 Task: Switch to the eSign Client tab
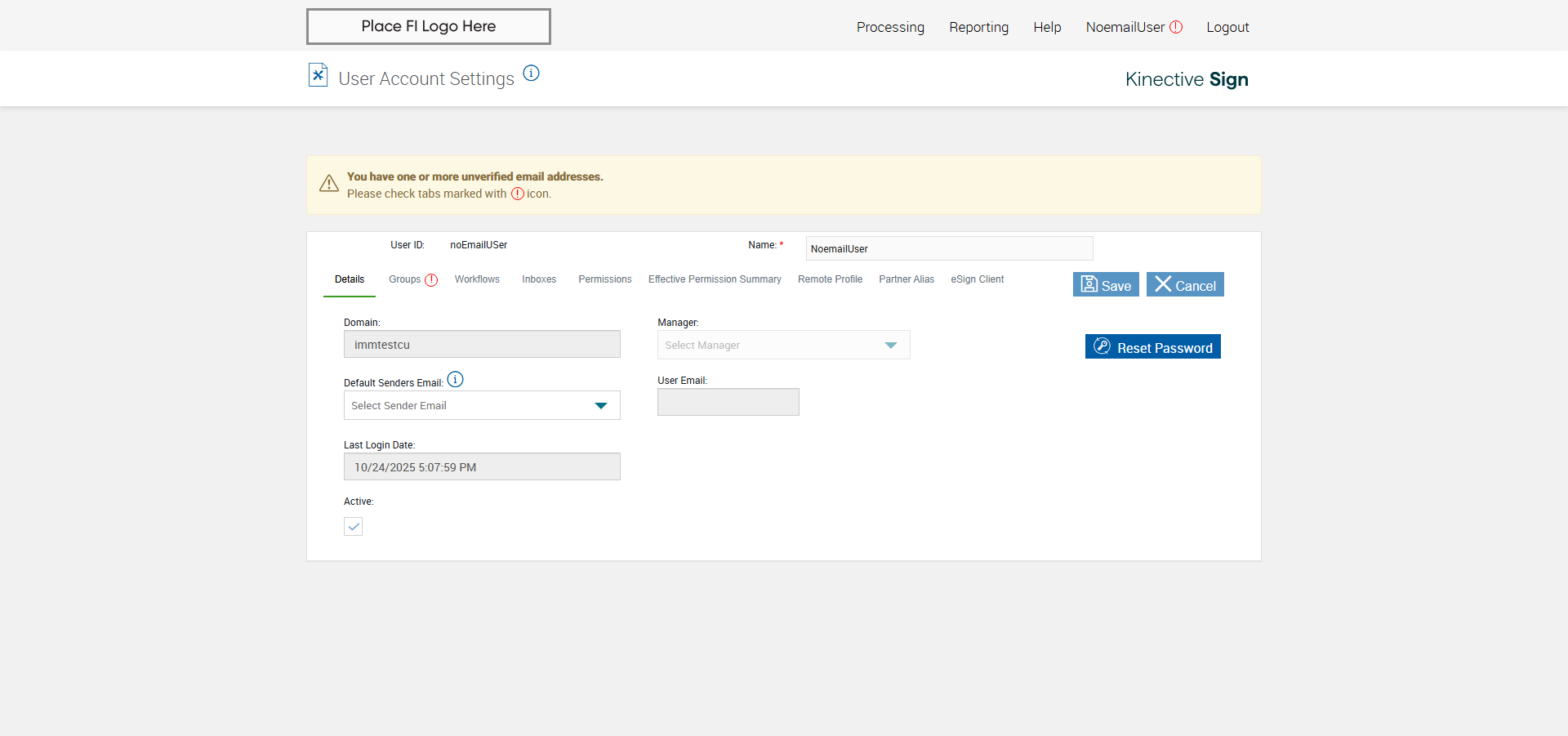977,279
